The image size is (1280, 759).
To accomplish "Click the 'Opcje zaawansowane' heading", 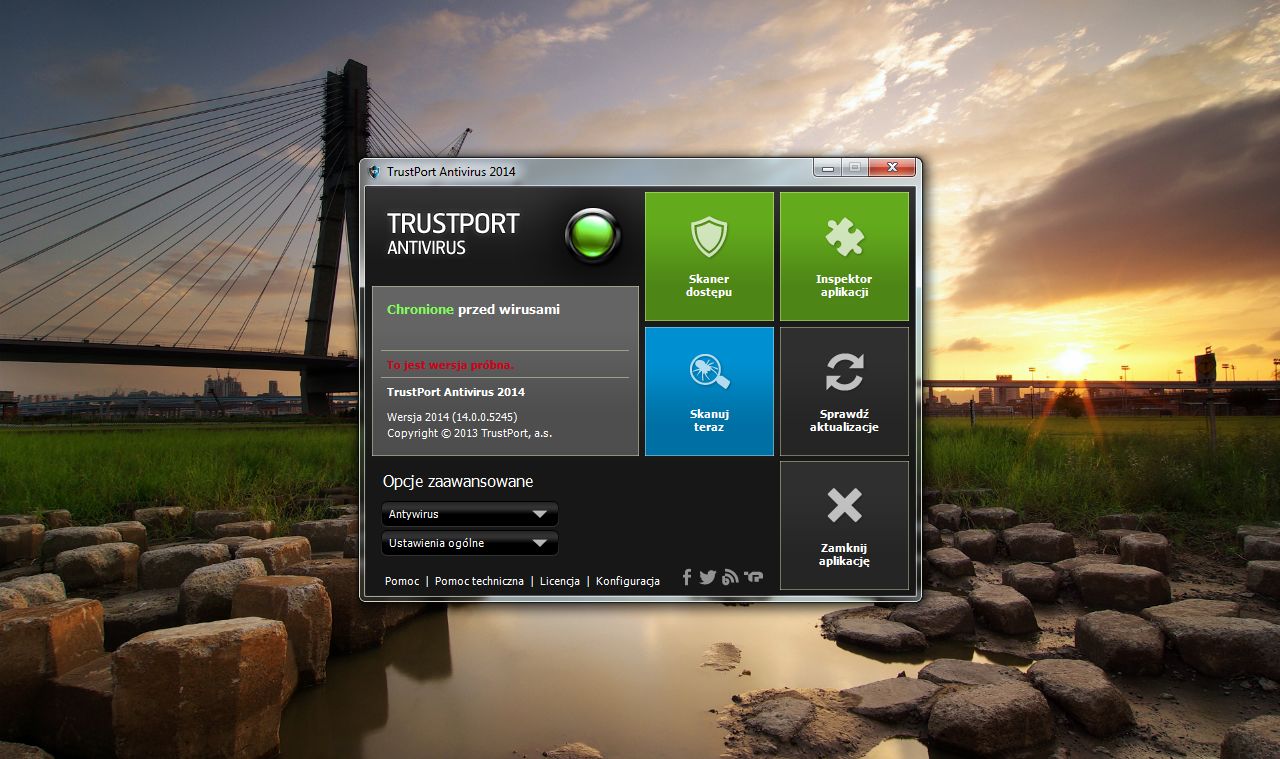I will pyautogui.click(x=458, y=482).
